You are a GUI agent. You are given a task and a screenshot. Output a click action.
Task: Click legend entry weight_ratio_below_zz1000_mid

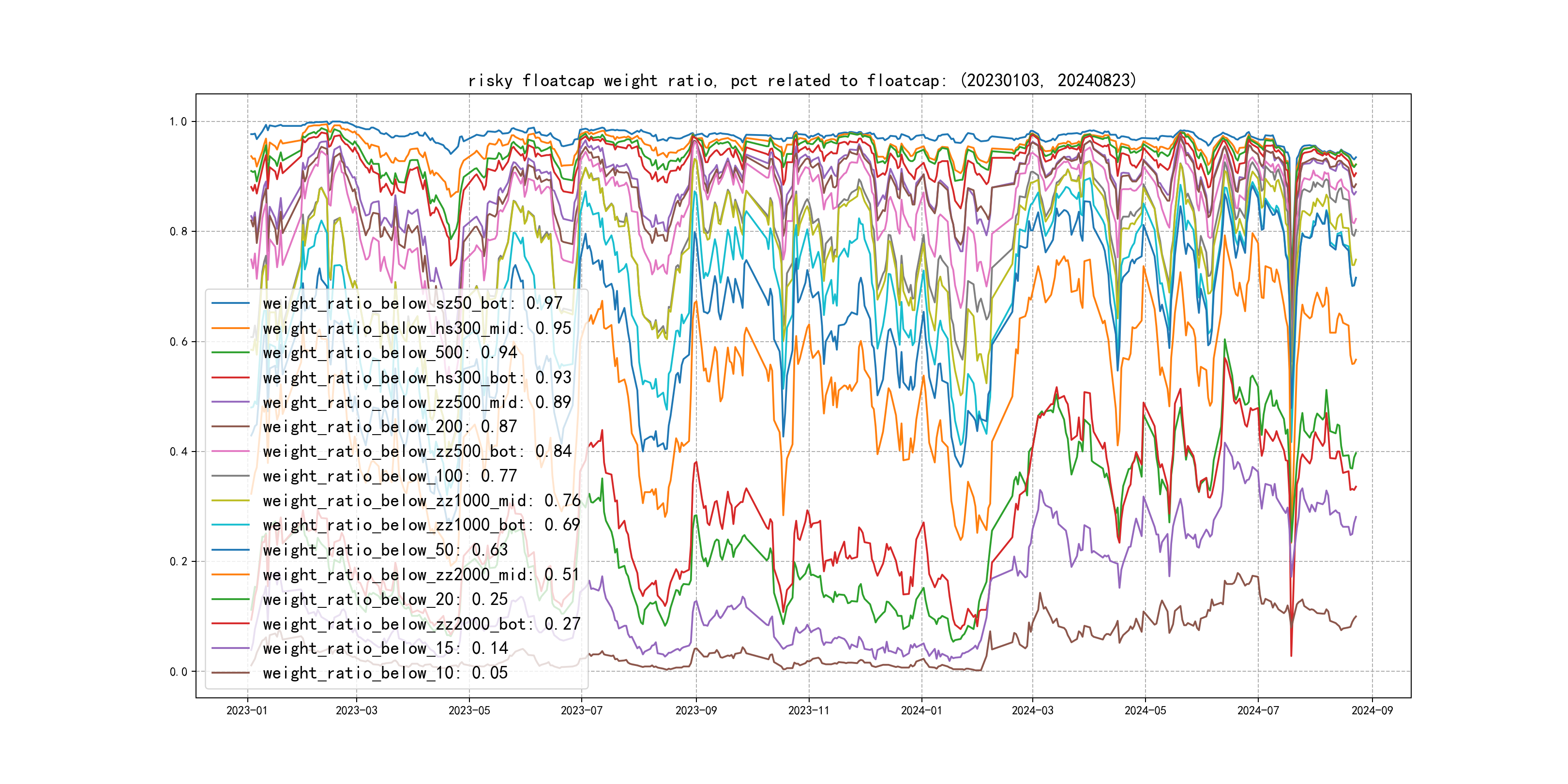click(x=421, y=500)
